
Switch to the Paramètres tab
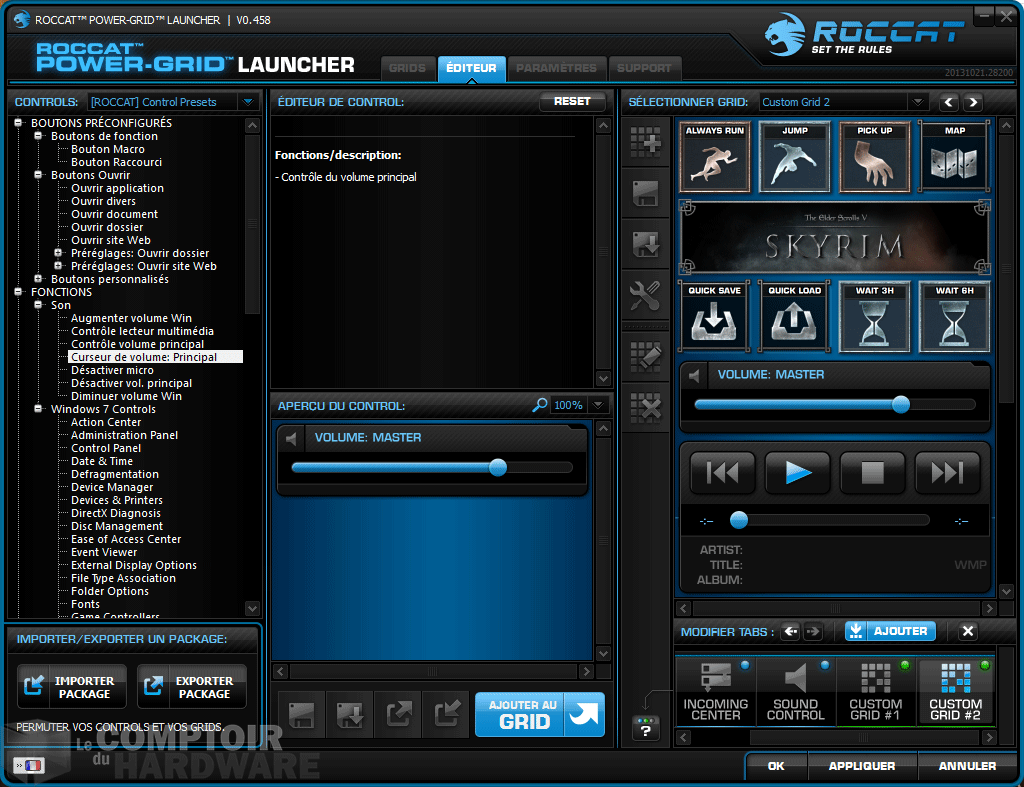click(557, 68)
